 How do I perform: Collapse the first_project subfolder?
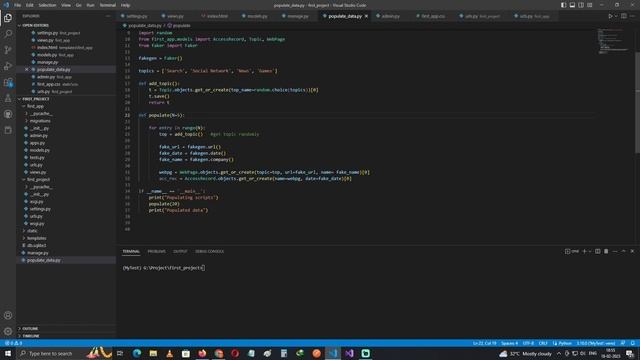[38, 180]
